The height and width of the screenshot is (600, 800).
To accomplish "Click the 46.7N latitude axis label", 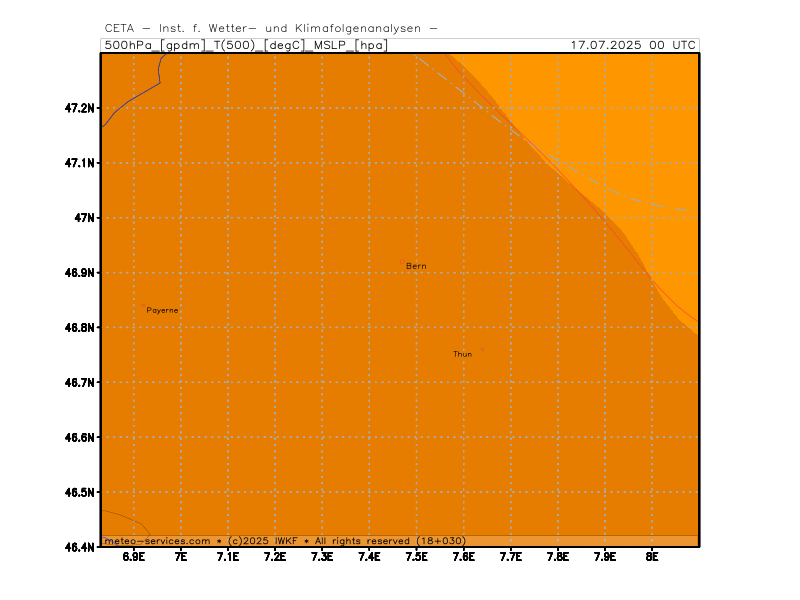I will (80, 382).
